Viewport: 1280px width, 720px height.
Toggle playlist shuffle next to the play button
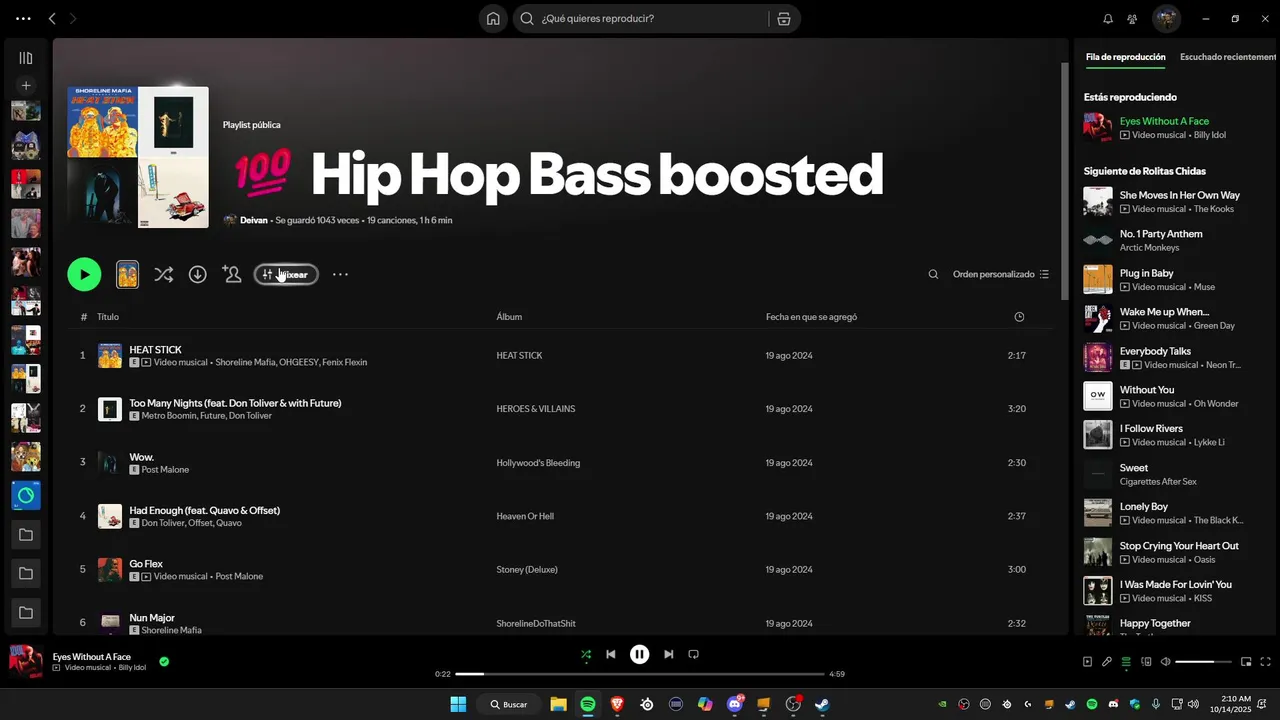(x=164, y=274)
